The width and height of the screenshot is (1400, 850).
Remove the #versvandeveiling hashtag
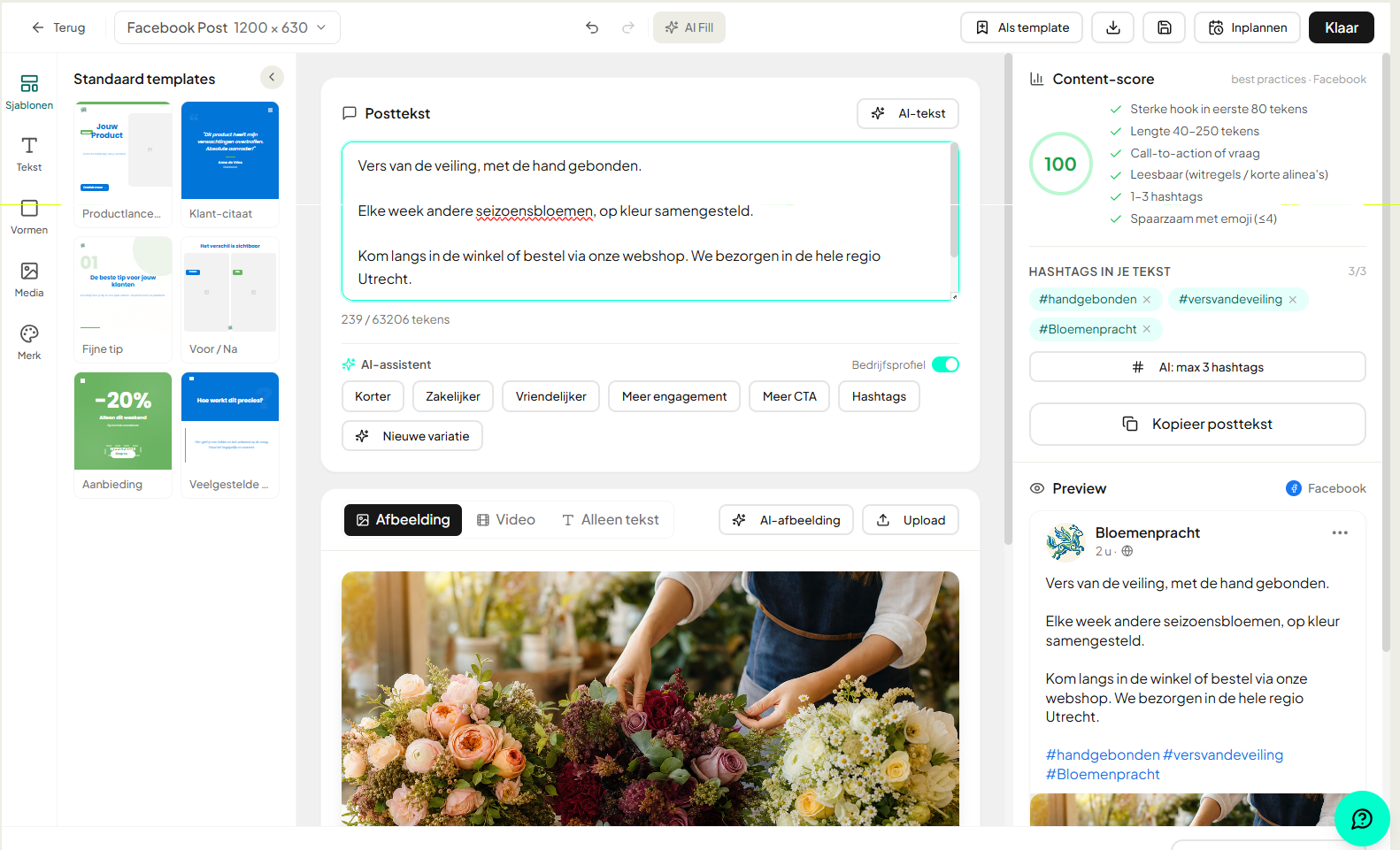[x=1293, y=300]
